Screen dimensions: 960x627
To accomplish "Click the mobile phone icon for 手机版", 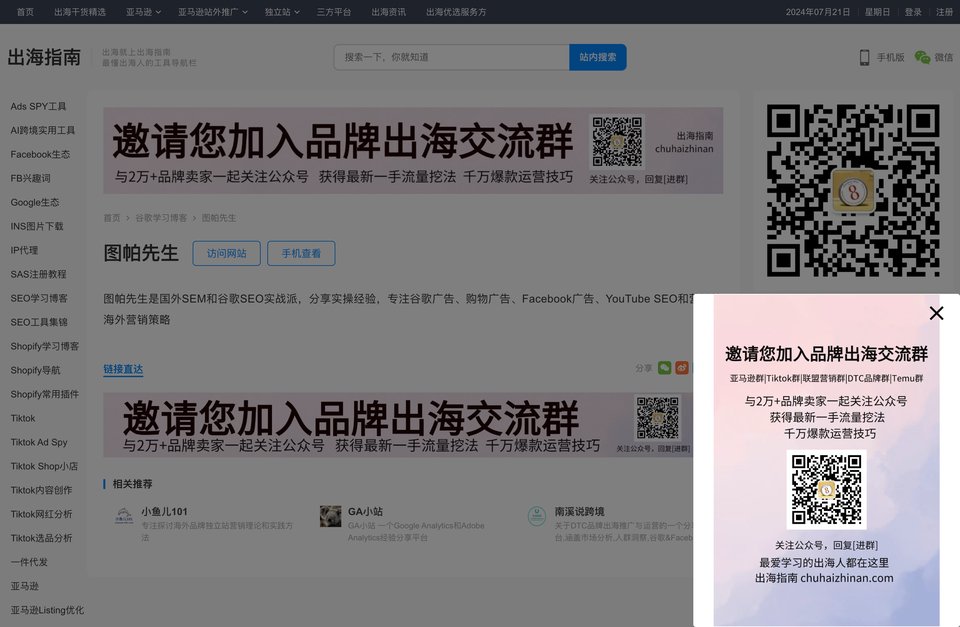I will (864, 58).
